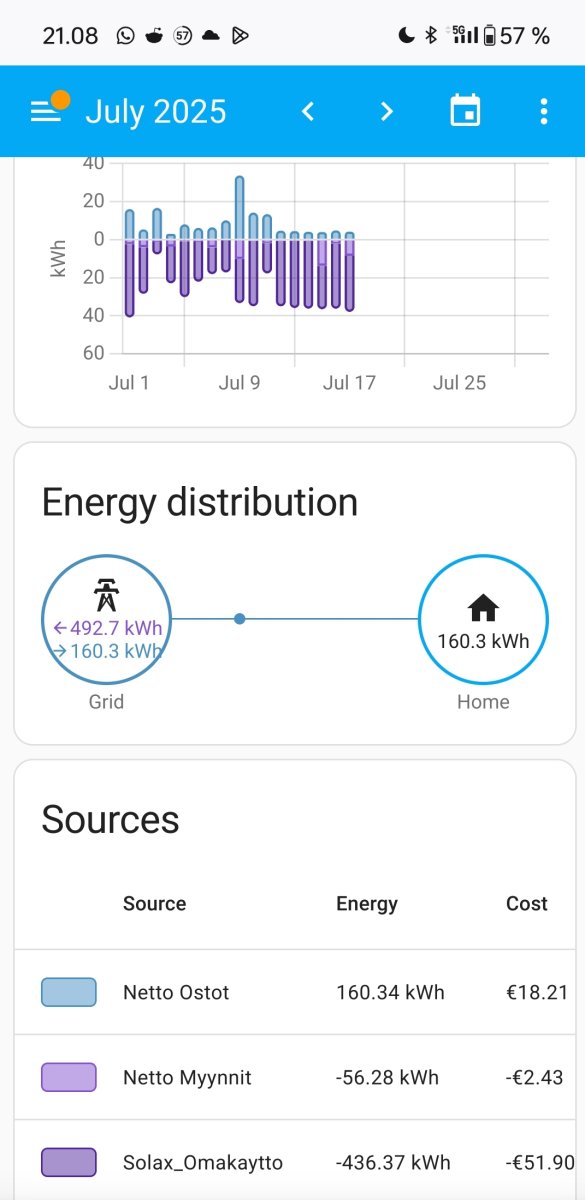Open the sidebar hamburger menu
Screen dimensions: 585x1200
click(x=47, y=111)
